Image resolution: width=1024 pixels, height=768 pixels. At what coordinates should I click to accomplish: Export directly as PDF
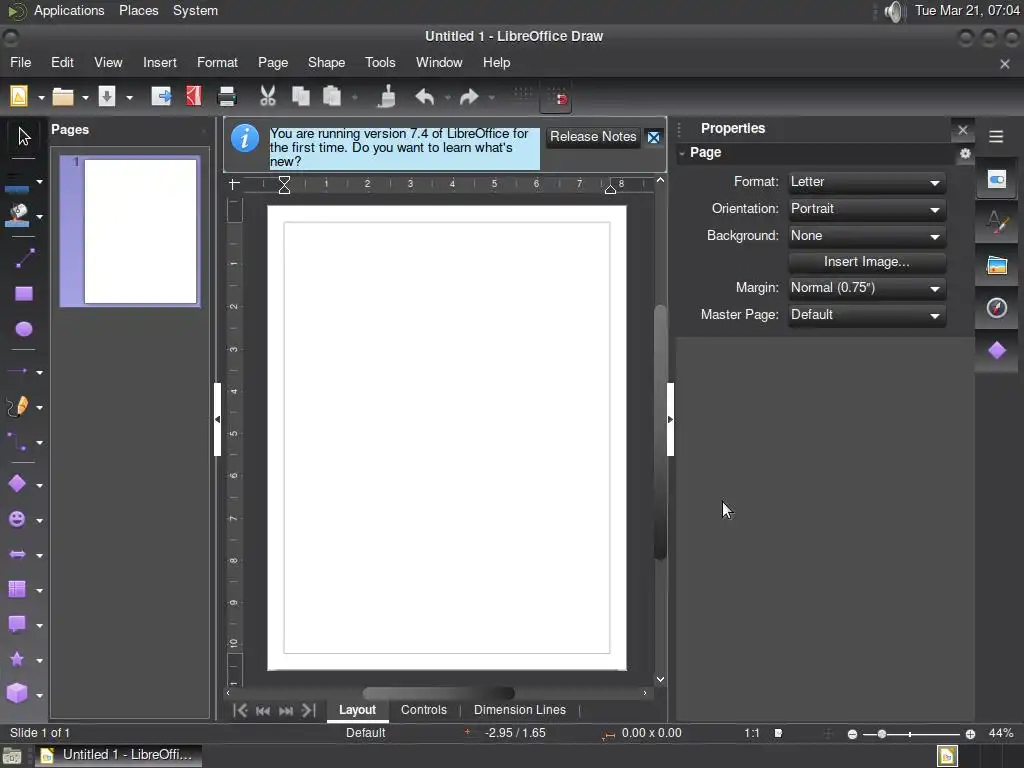point(194,97)
